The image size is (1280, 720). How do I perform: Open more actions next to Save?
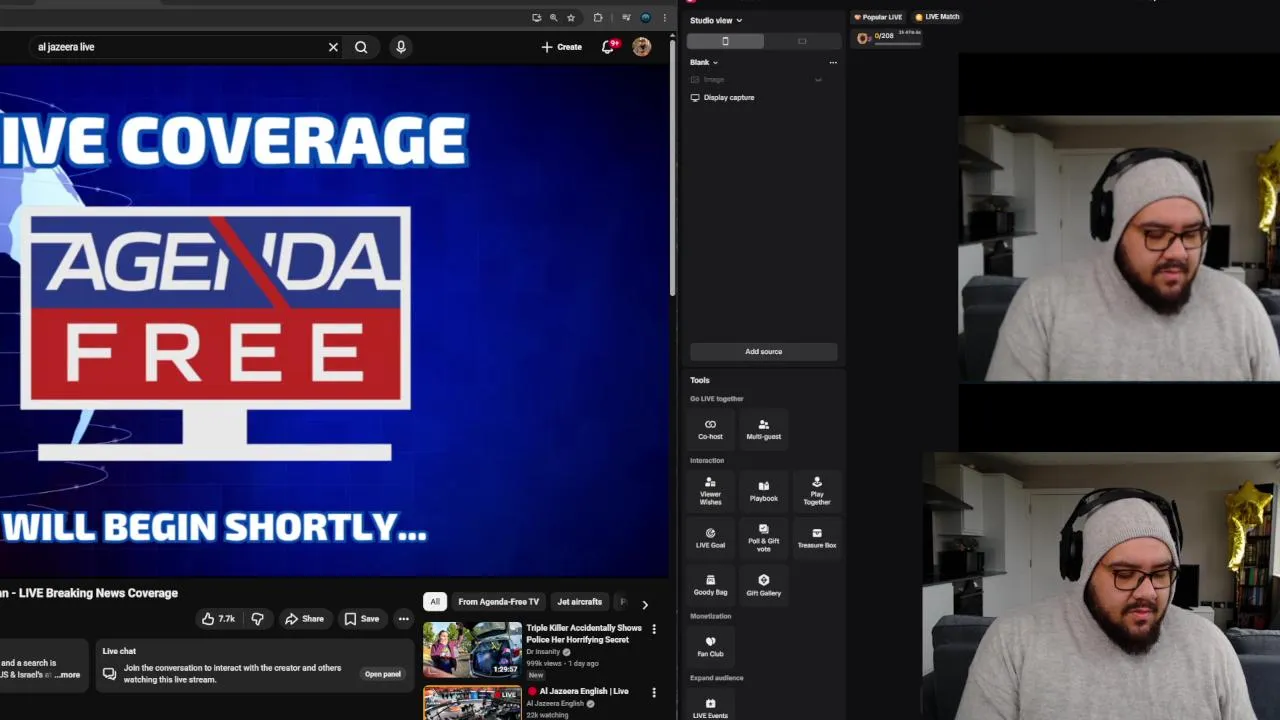(x=403, y=619)
